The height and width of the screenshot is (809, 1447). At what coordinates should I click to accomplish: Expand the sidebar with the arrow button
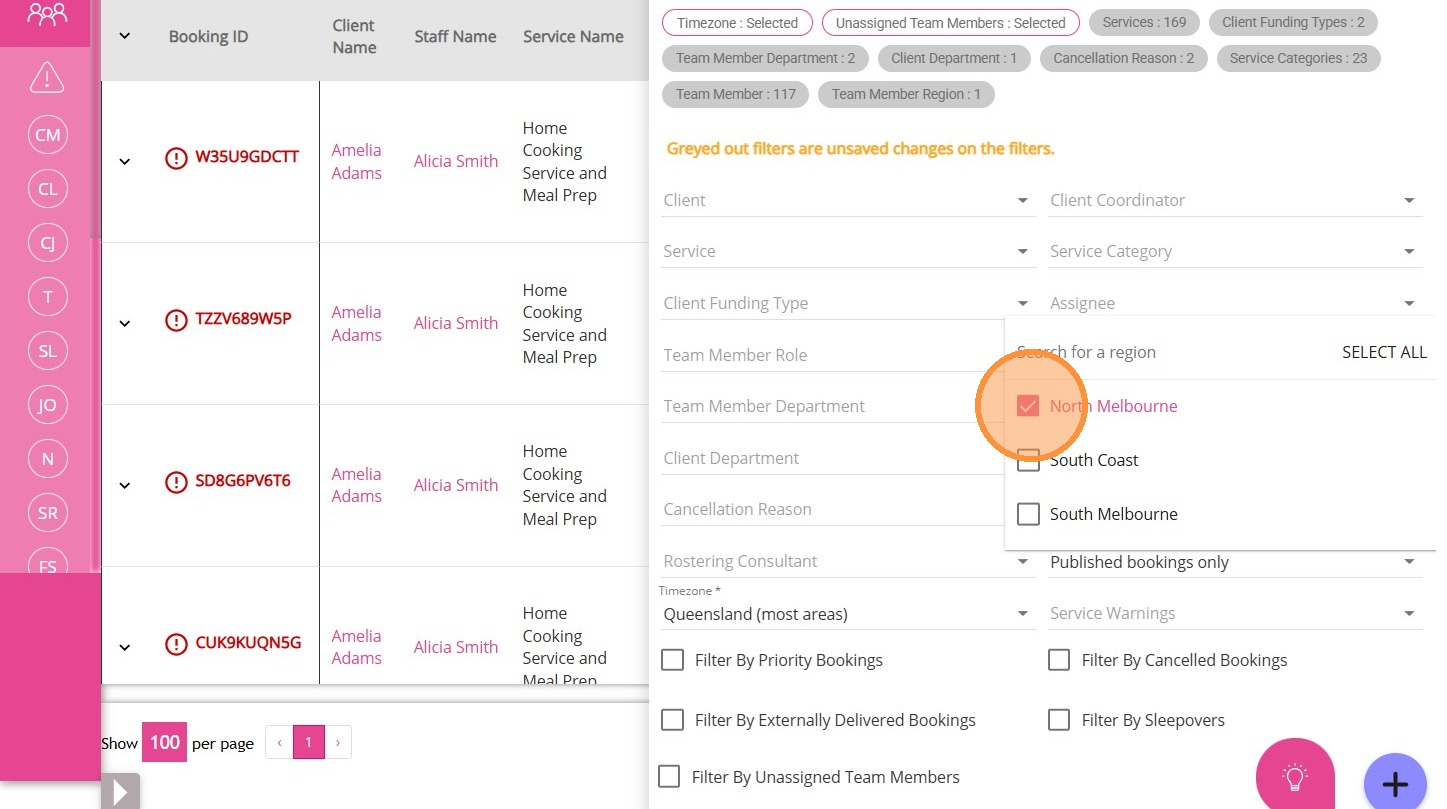coord(120,792)
